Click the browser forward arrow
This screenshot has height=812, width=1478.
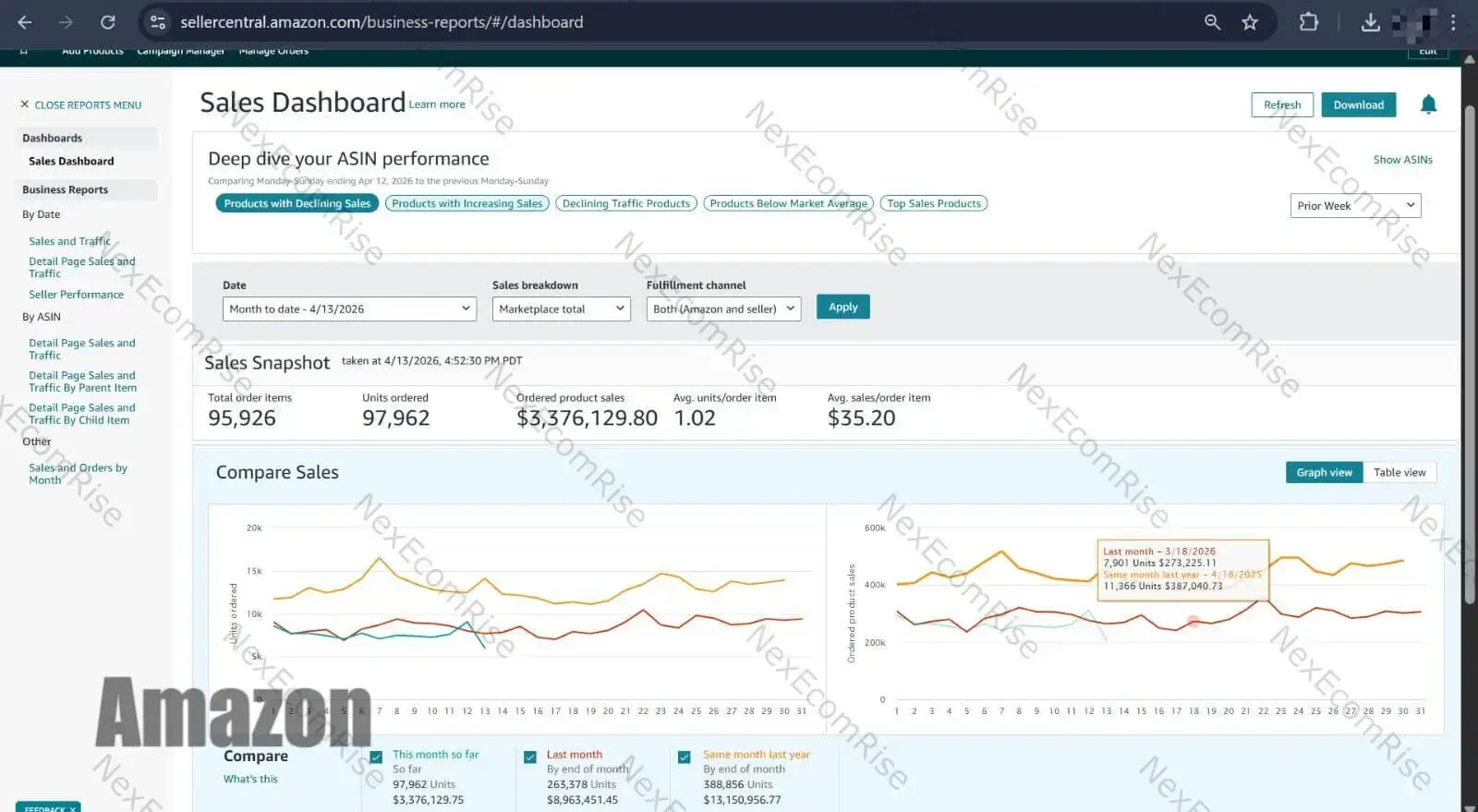(x=66, y=22)
